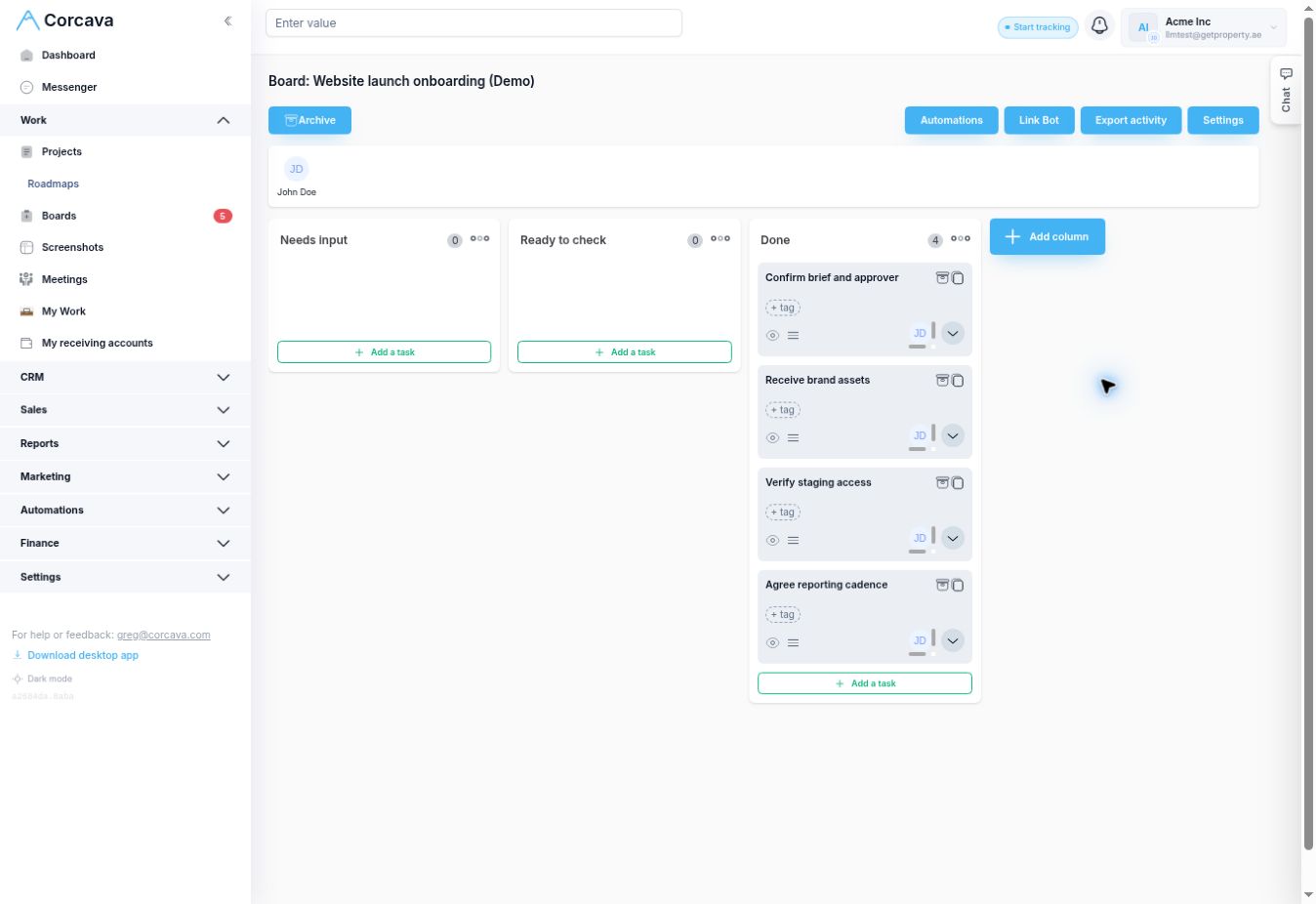This screenshot has width=1316, height=904.
Task: Archive the 'Agree reporting cadence' card
Action: tap(942, 586)
